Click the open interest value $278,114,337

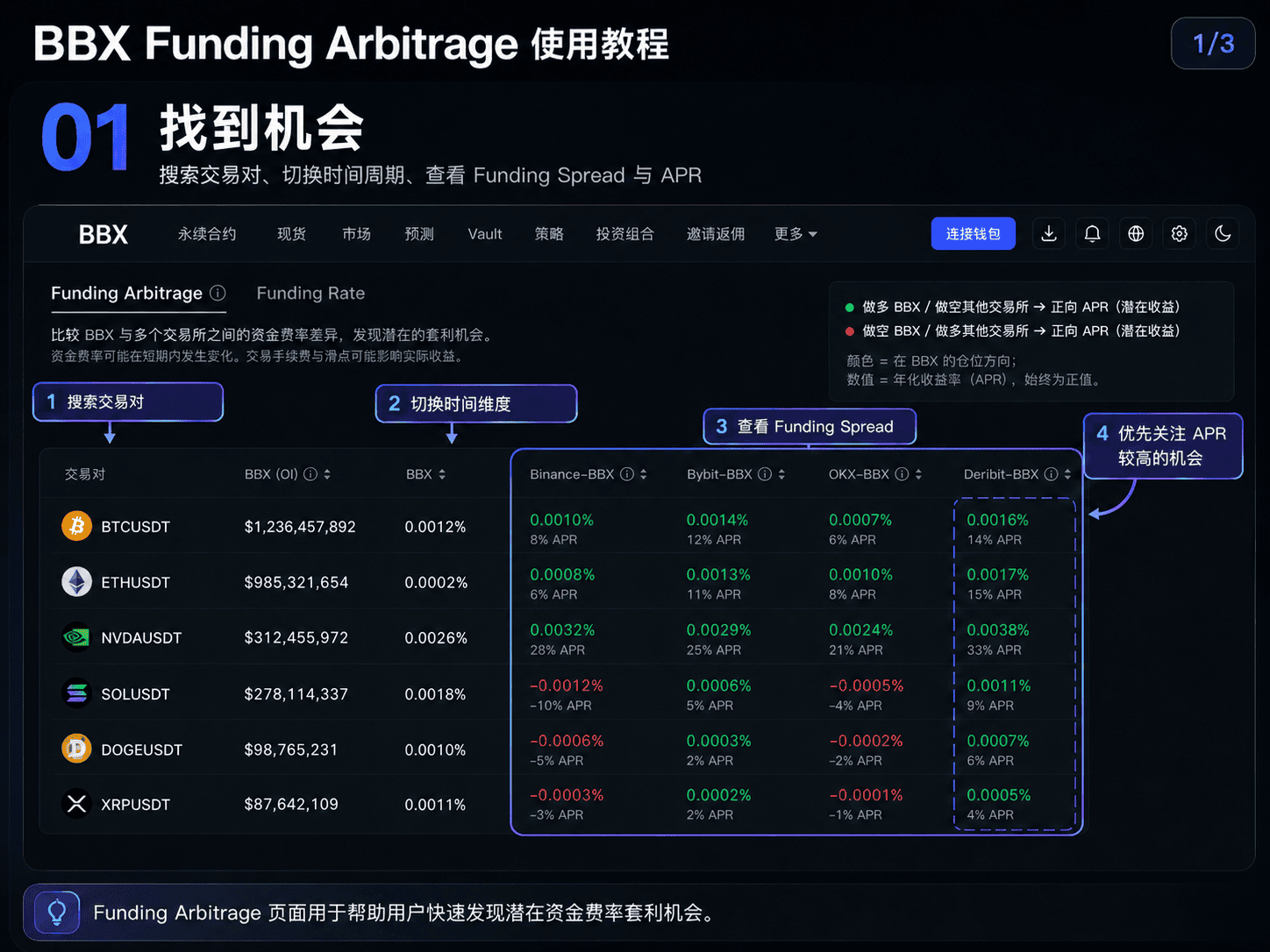tap(296, 694)
